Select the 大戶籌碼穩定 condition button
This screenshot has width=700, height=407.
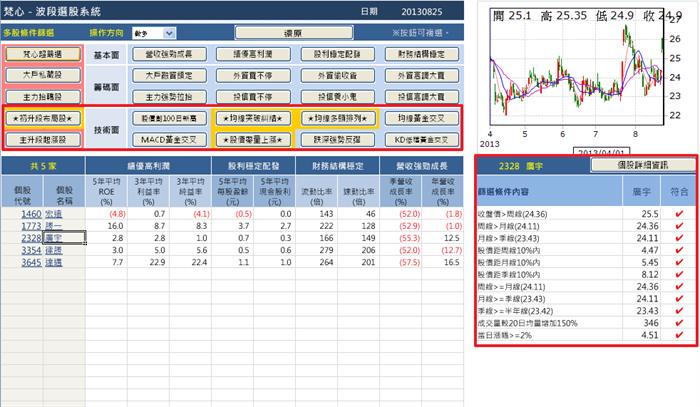[x=169, y=75]
